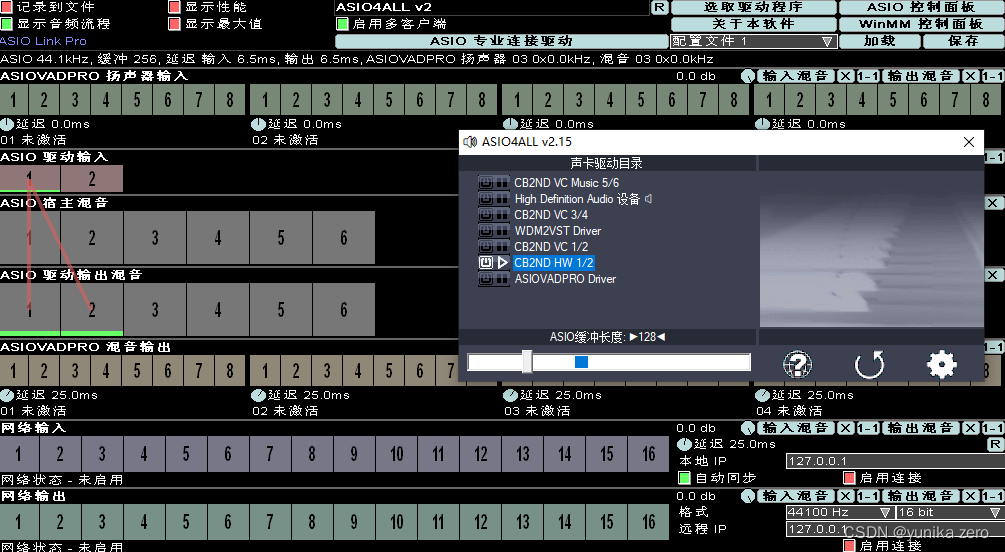Toggle power icon for ASIOVADPRO Driver

486,279
